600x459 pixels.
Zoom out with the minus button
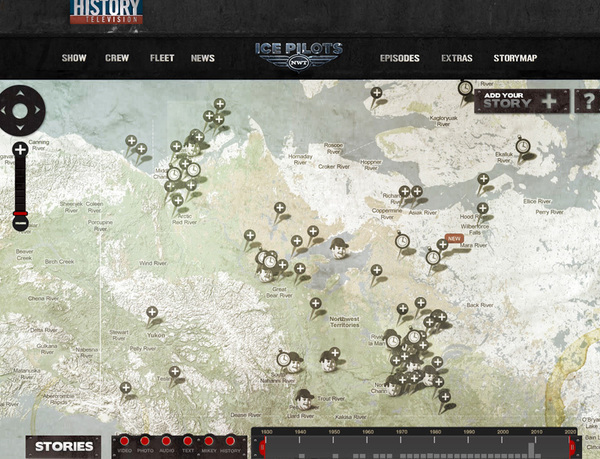[20, 223]
